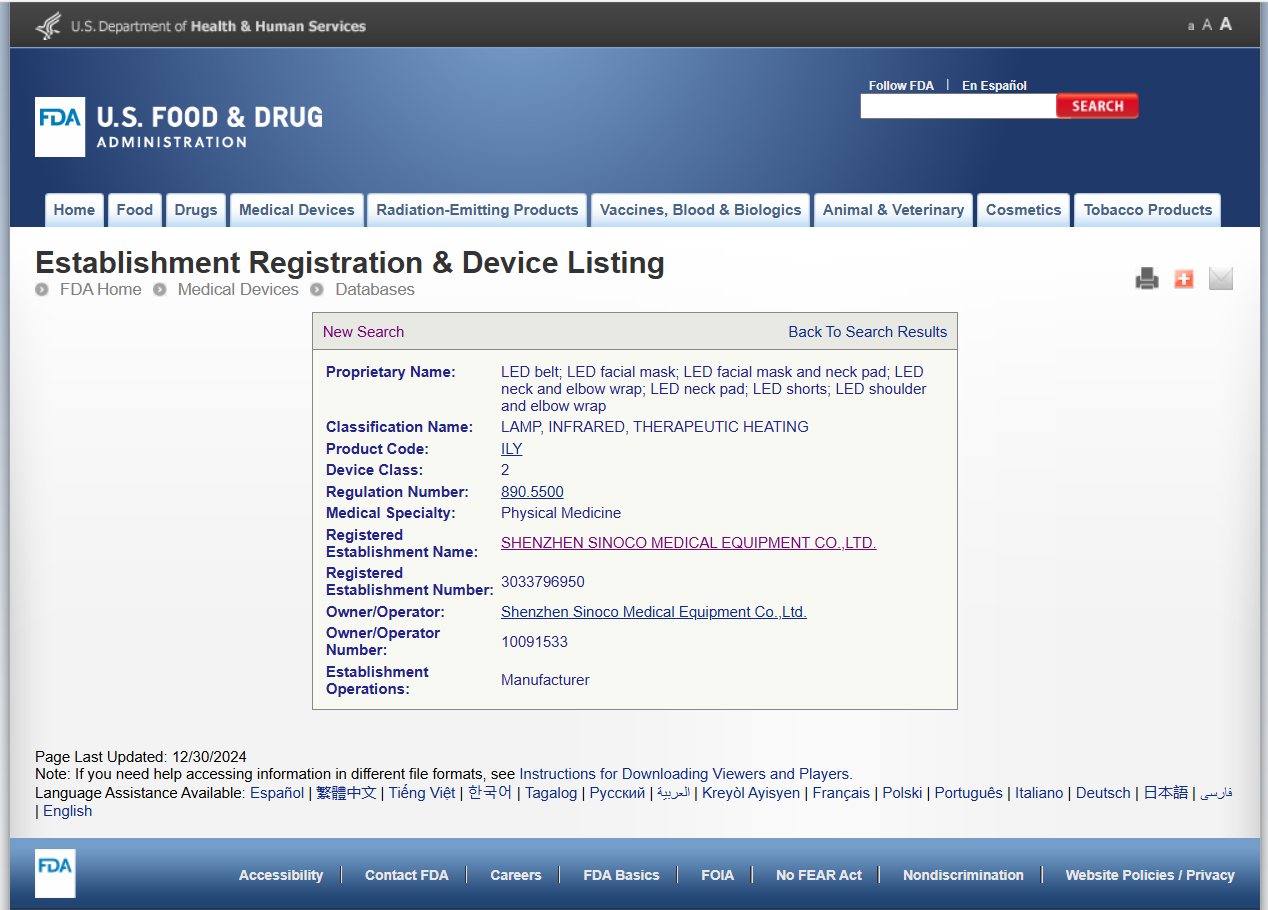1268x910 pixels.
Task: Choose 日本語 language assistance
Action: [x=1166, y=793]
